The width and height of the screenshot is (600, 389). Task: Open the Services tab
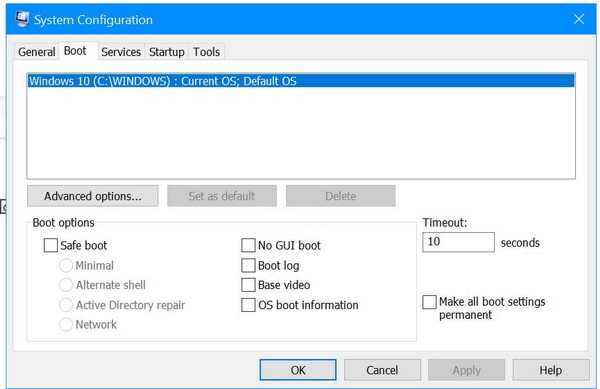pyautogui.click(x=121, y=52)
